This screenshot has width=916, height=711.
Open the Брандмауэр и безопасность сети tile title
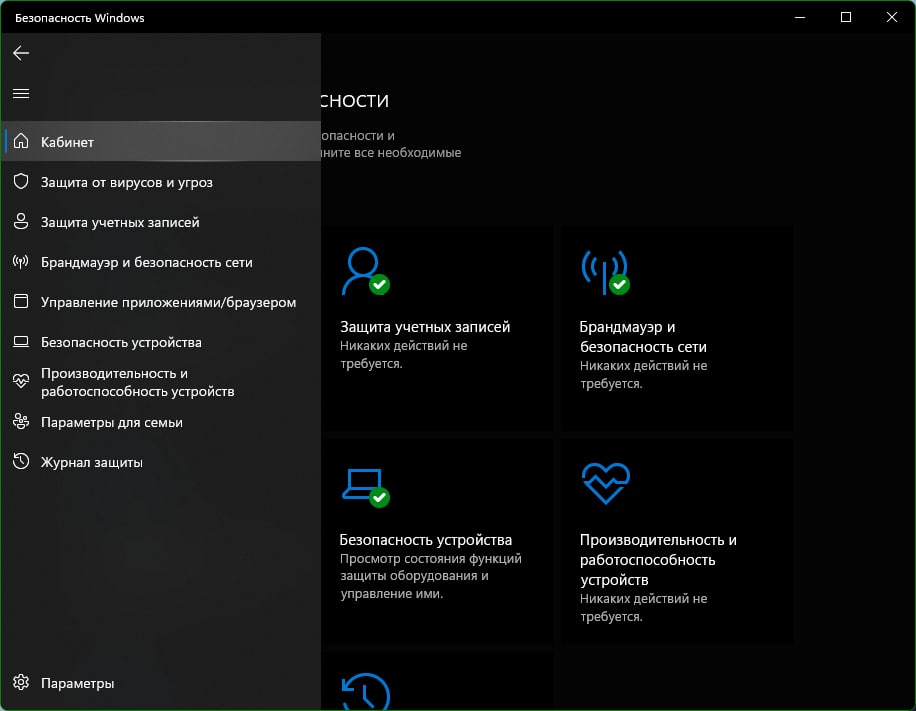pyautogui.click(x=643, y=337)
